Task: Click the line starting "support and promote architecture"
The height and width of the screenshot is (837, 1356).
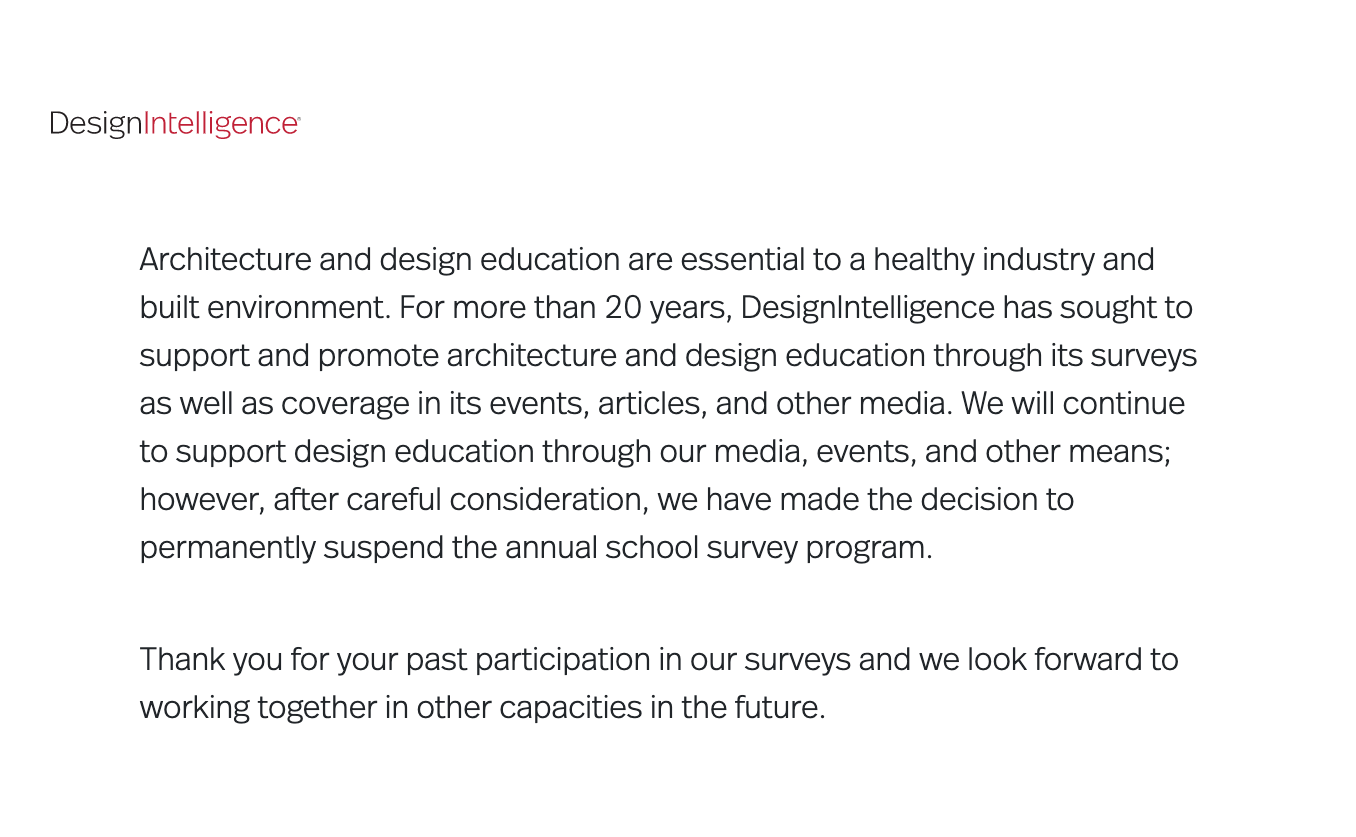Action: (668, 356)
